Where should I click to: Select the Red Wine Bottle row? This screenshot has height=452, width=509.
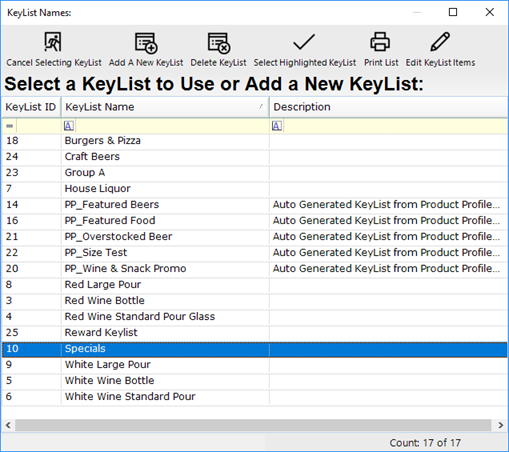[x=255, y=301]
